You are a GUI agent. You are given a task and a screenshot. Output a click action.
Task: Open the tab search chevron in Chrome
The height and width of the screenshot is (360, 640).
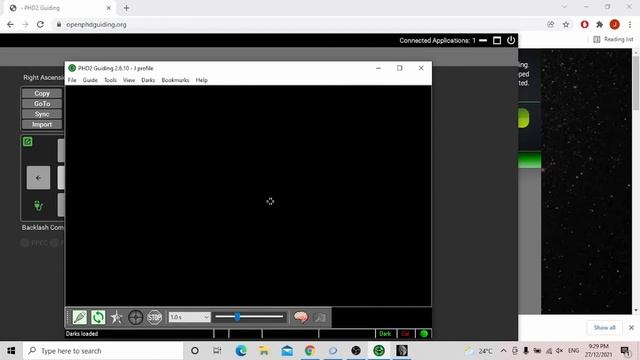[564, 7]
